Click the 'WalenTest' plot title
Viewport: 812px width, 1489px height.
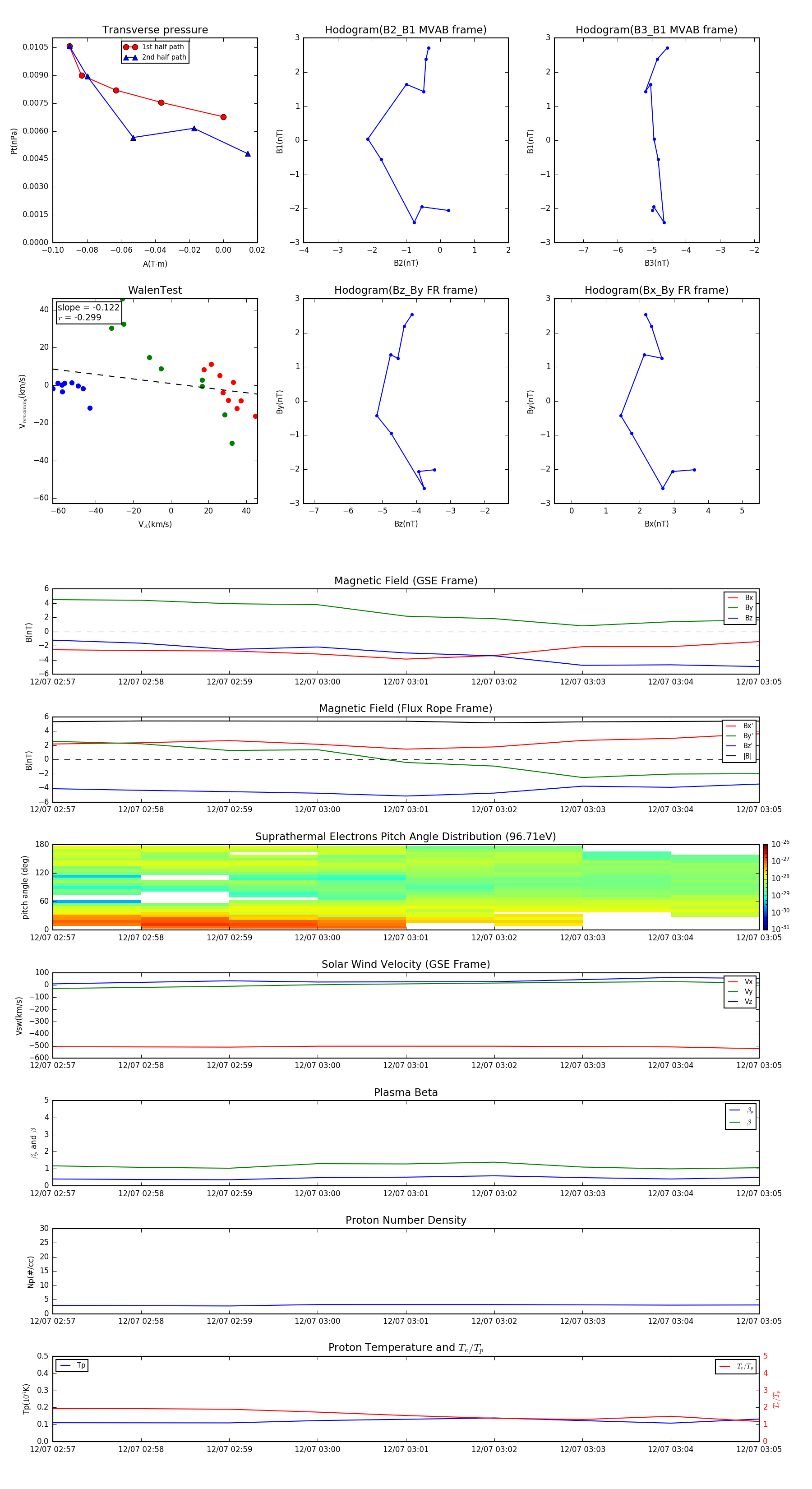[x=155, y=290]
